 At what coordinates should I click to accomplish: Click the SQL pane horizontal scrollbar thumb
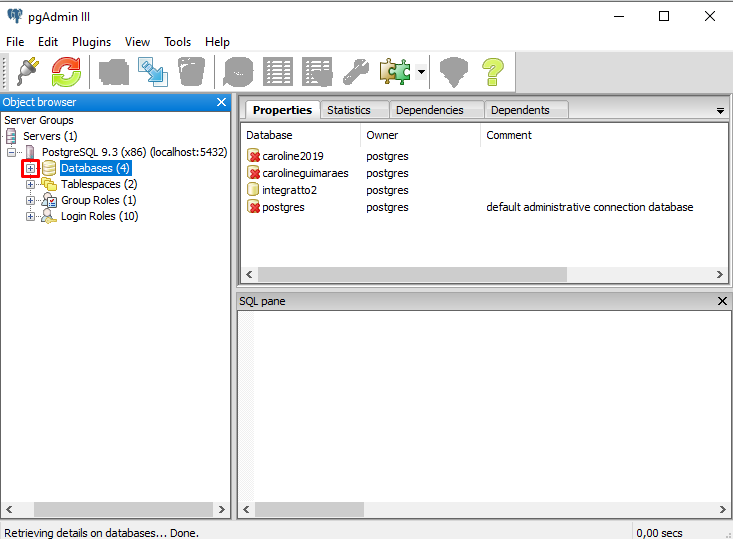309,510
